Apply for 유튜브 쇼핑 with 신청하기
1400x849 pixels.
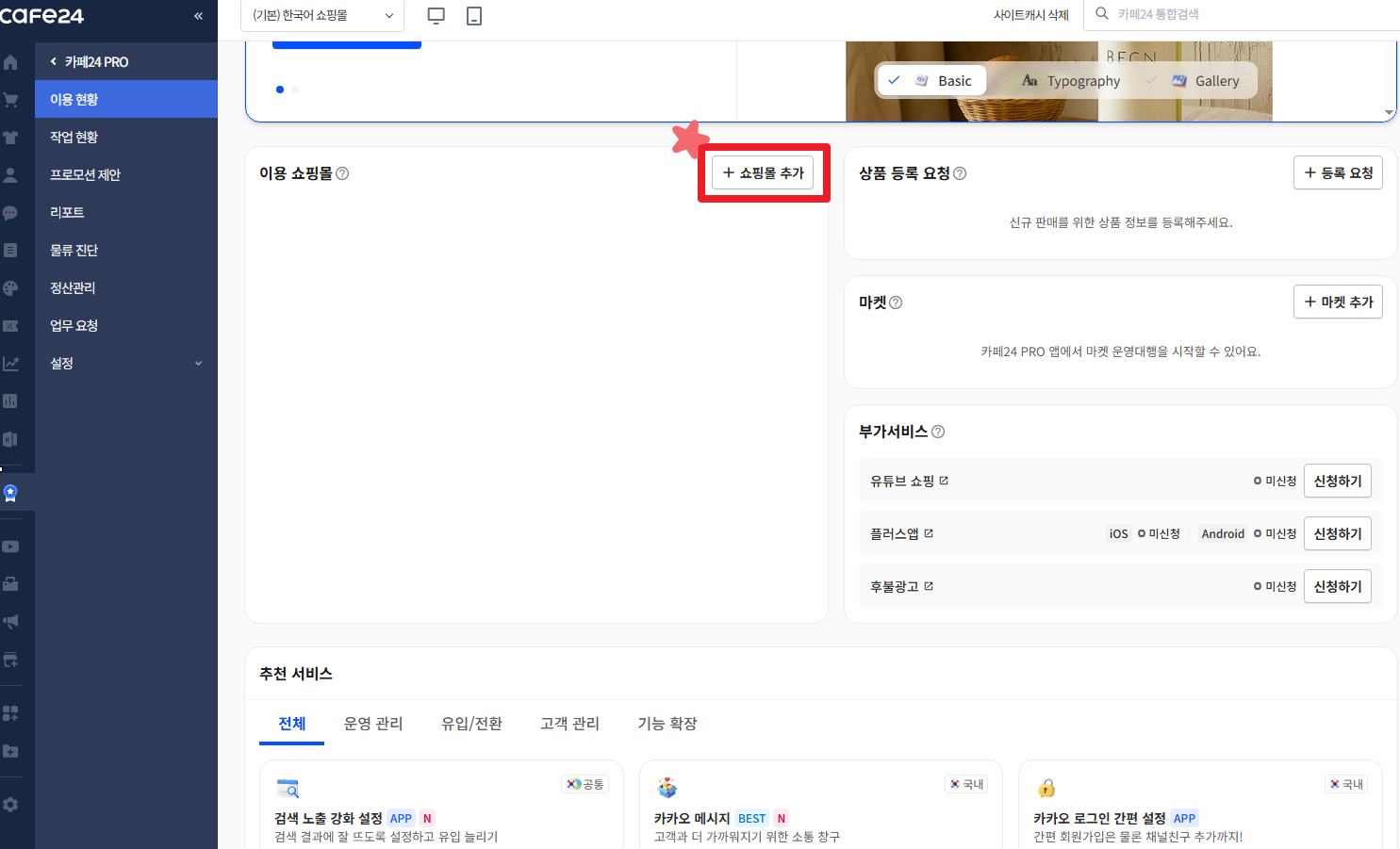(1338, 481)
